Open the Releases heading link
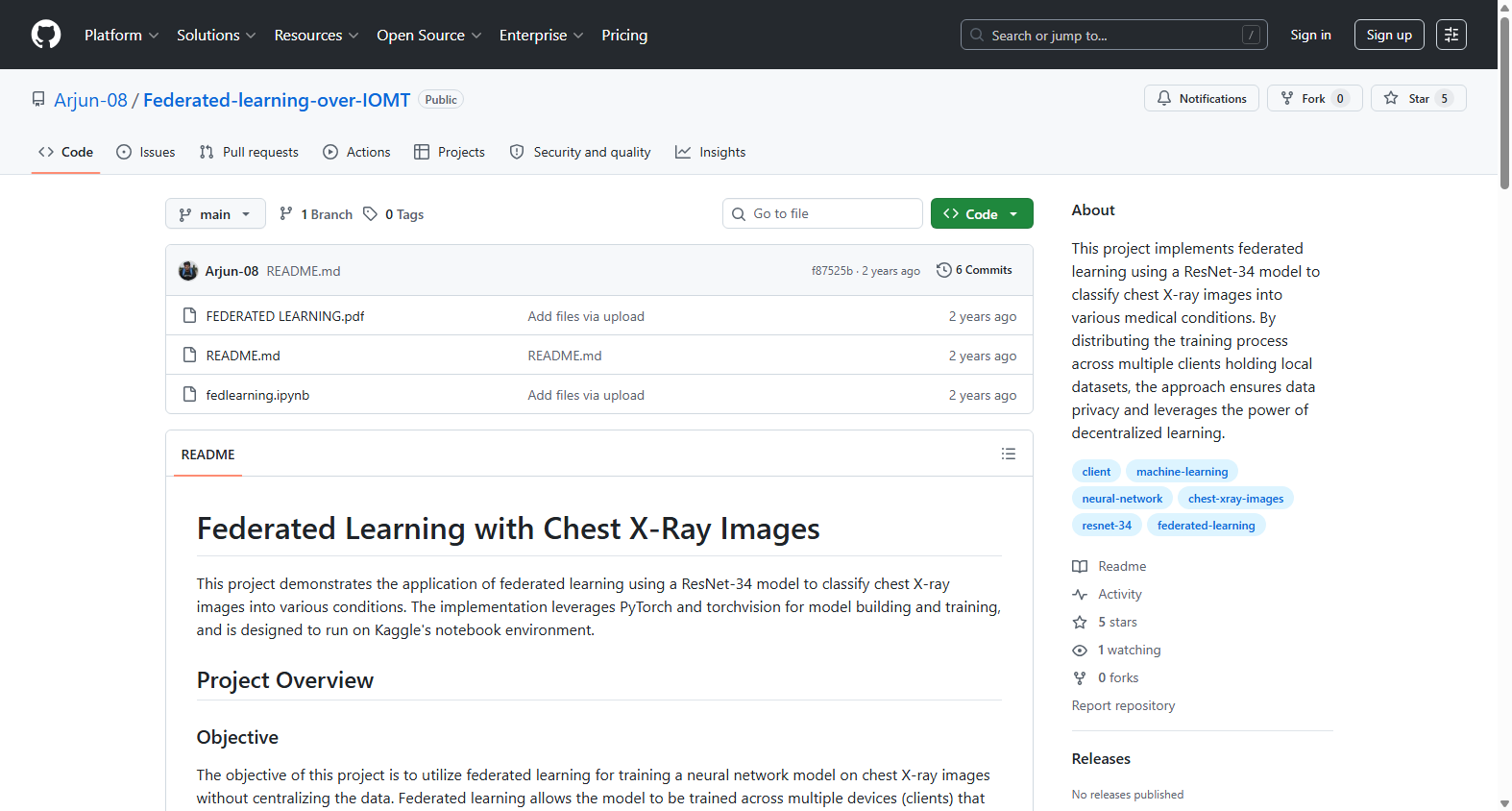This screenshot has width=1512, height=811. (x=1101, y=758)
